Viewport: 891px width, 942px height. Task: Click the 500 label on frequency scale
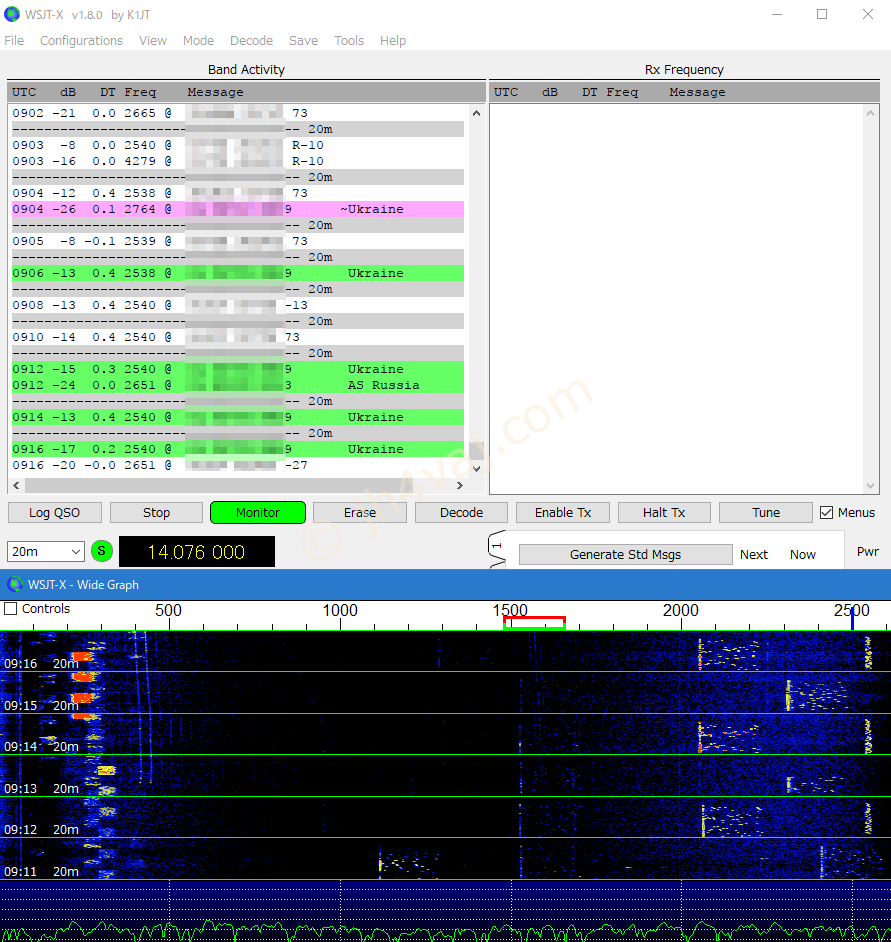pos(168,610)
